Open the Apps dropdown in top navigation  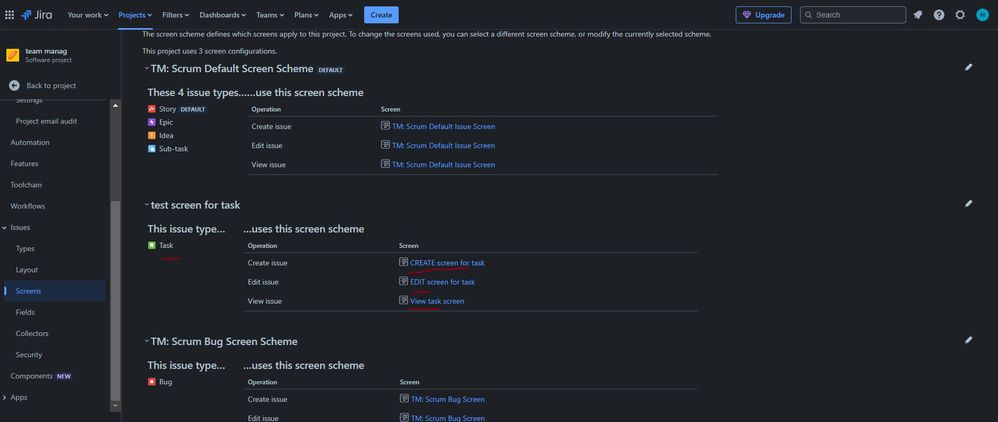tap(341, 15)
